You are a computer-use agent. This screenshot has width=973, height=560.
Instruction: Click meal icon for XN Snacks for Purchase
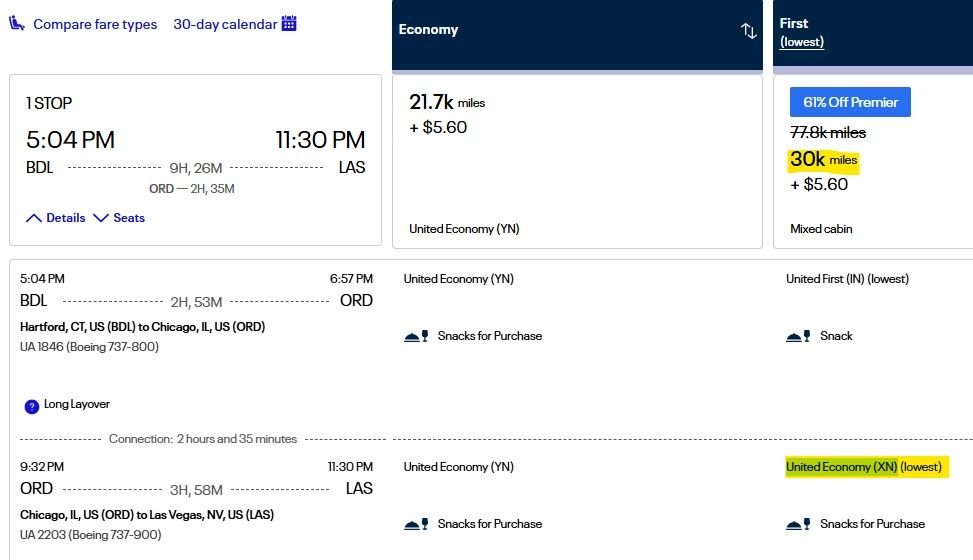tap(798, 525)
